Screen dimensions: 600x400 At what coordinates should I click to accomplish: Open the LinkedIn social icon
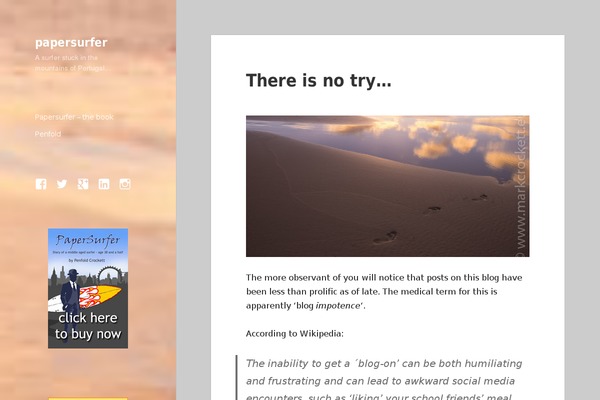(x=104, y=184)
